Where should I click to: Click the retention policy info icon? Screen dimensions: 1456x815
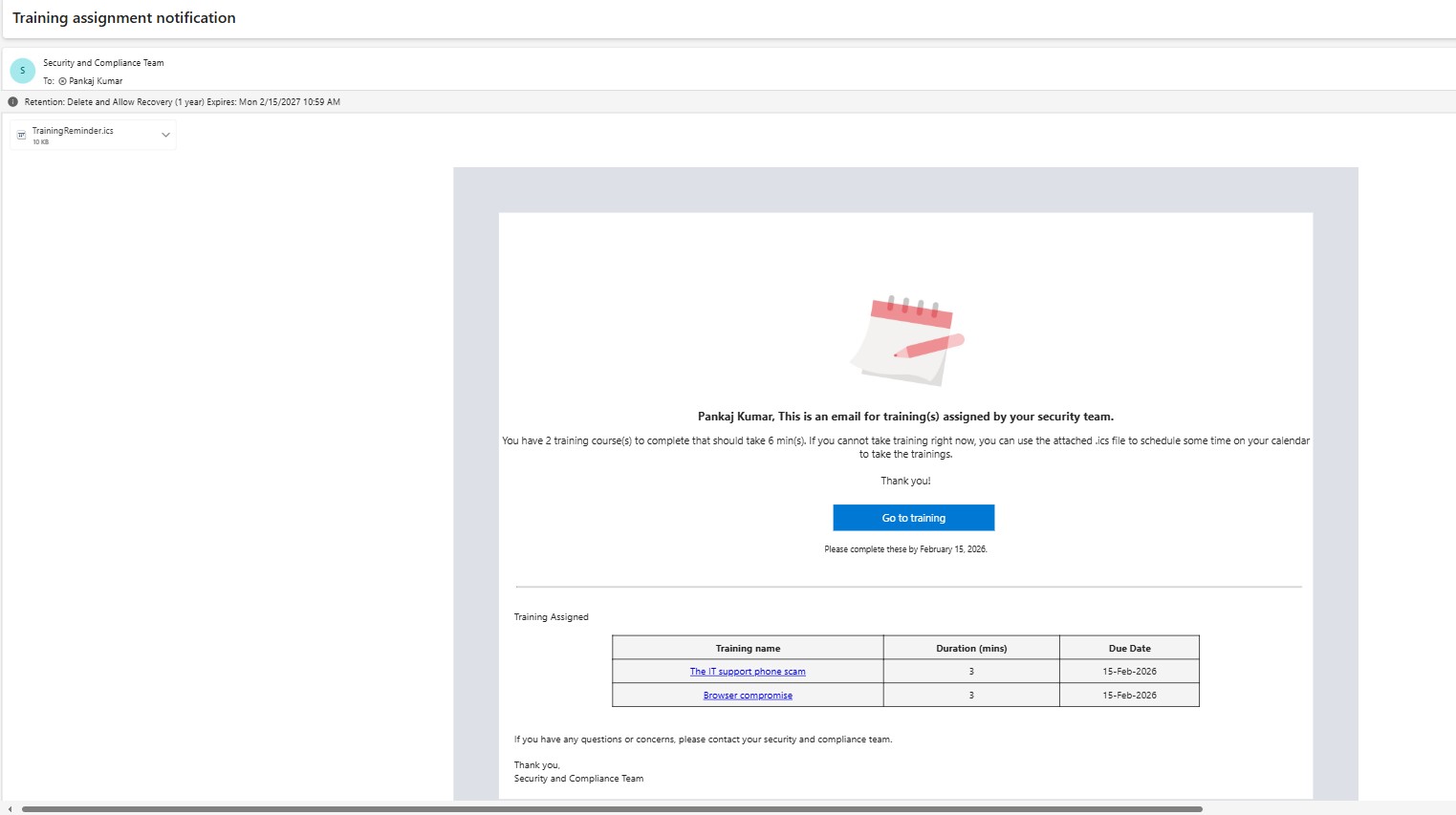click(12, 102)
